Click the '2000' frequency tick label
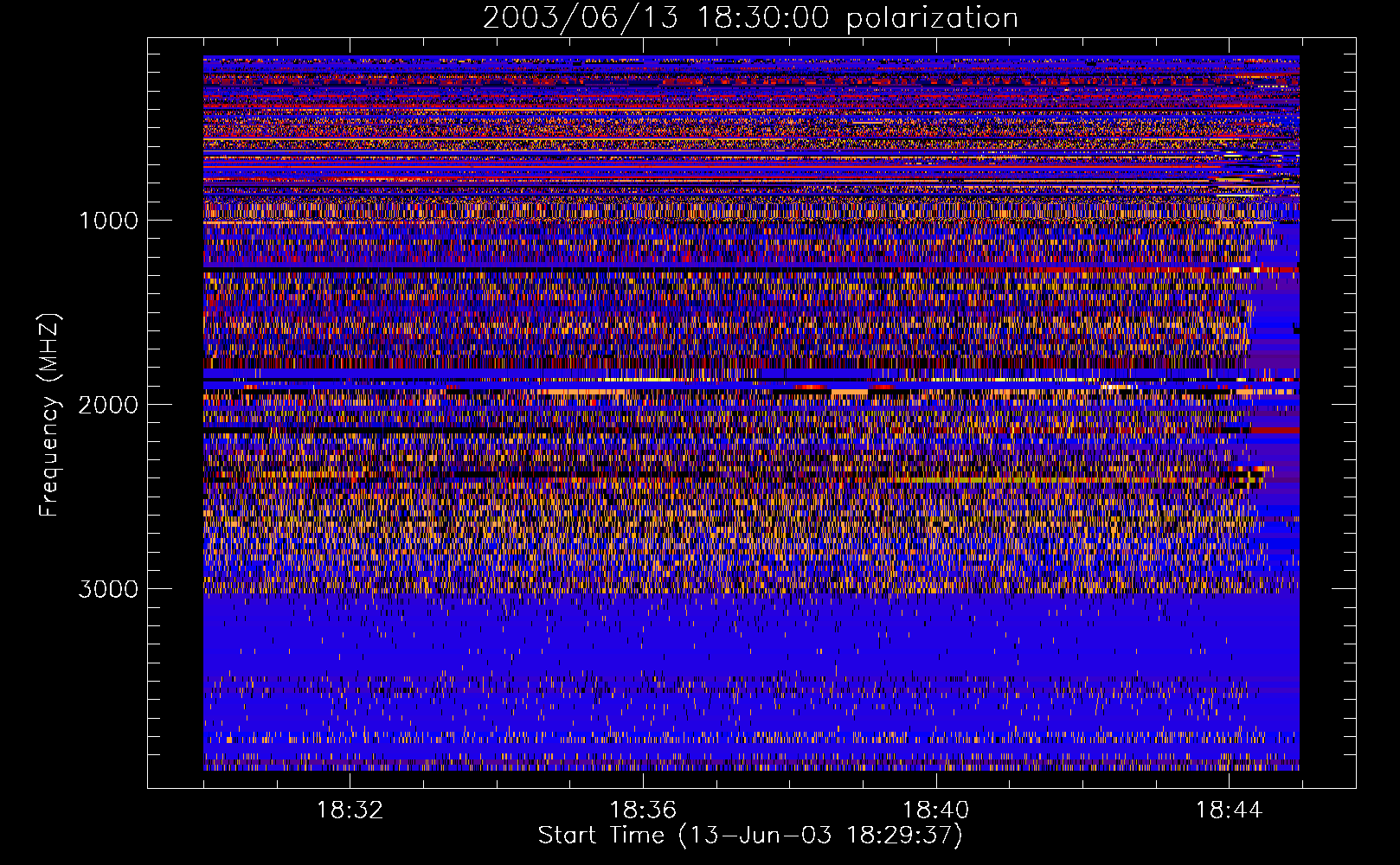The height and width of the screenshot is (865, 1400). click(108, 405)
